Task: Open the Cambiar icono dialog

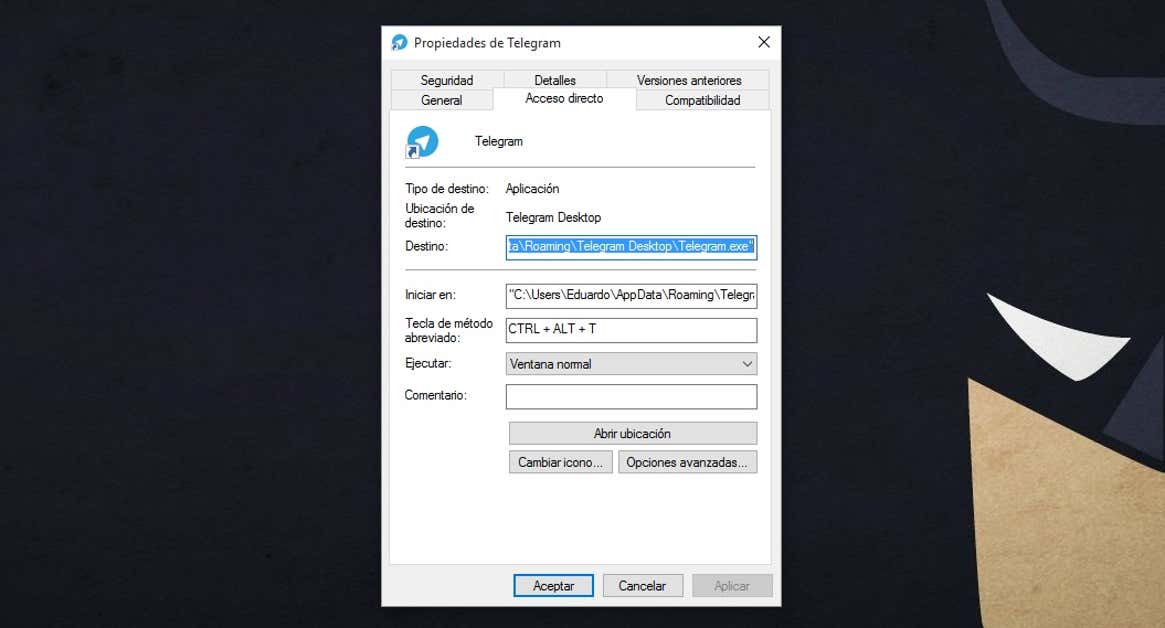Action: [x=560, y=462]
